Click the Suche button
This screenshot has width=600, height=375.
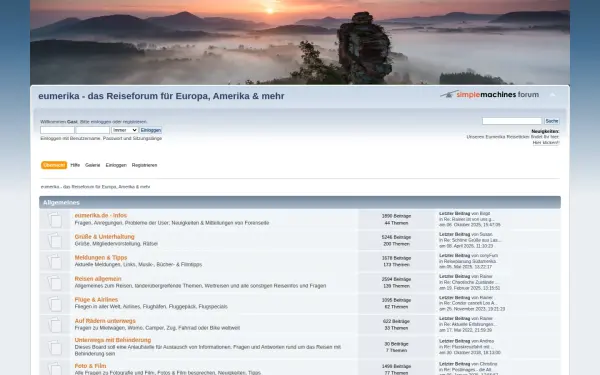point(552,121)
